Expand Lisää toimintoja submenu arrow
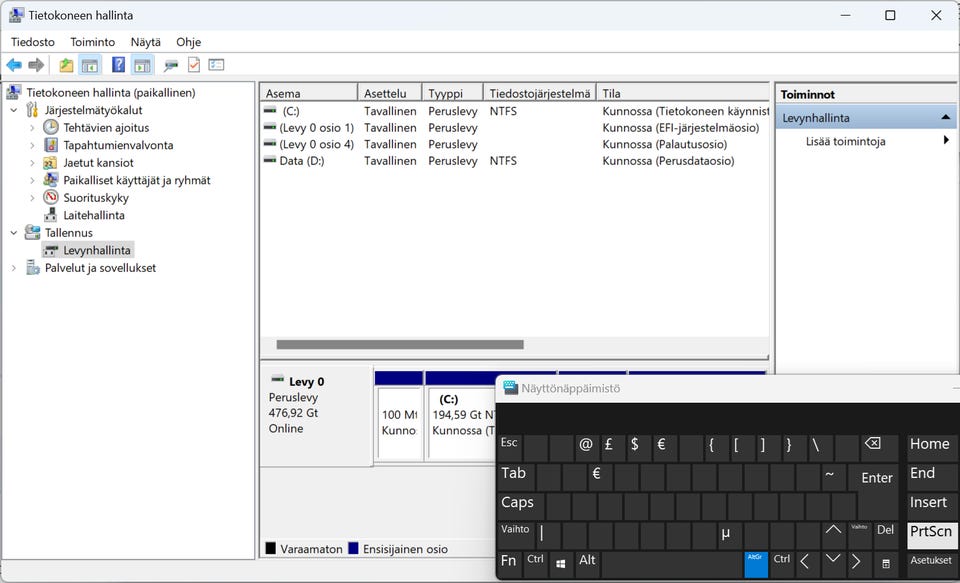 click(x=946, y=141)
